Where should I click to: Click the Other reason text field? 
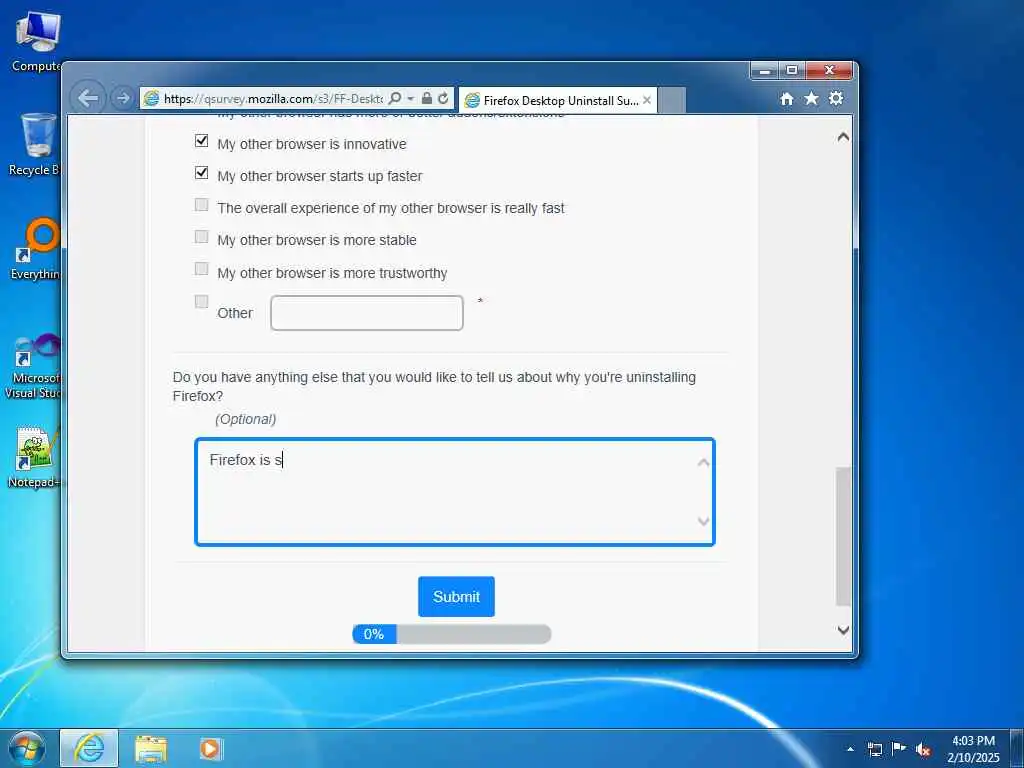[367, 313]
